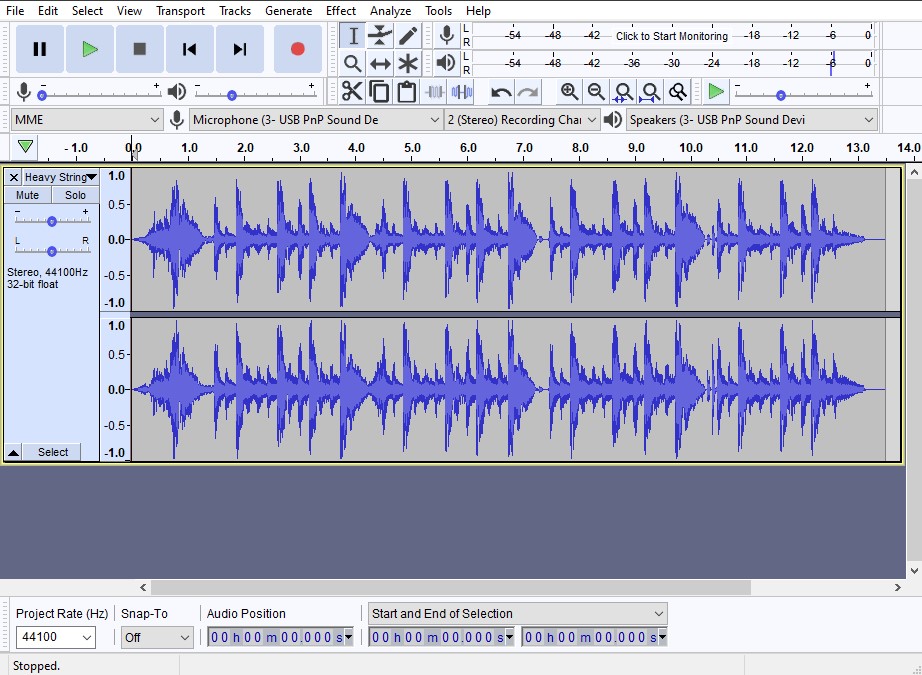The height and width of the screenshot is (675, 922).
Task: Open the Effect menu
Action: (340, 11)
